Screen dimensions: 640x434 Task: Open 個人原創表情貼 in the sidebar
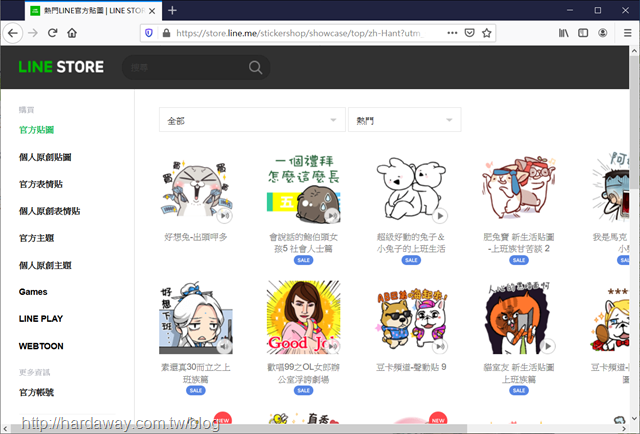coord(49,211)
